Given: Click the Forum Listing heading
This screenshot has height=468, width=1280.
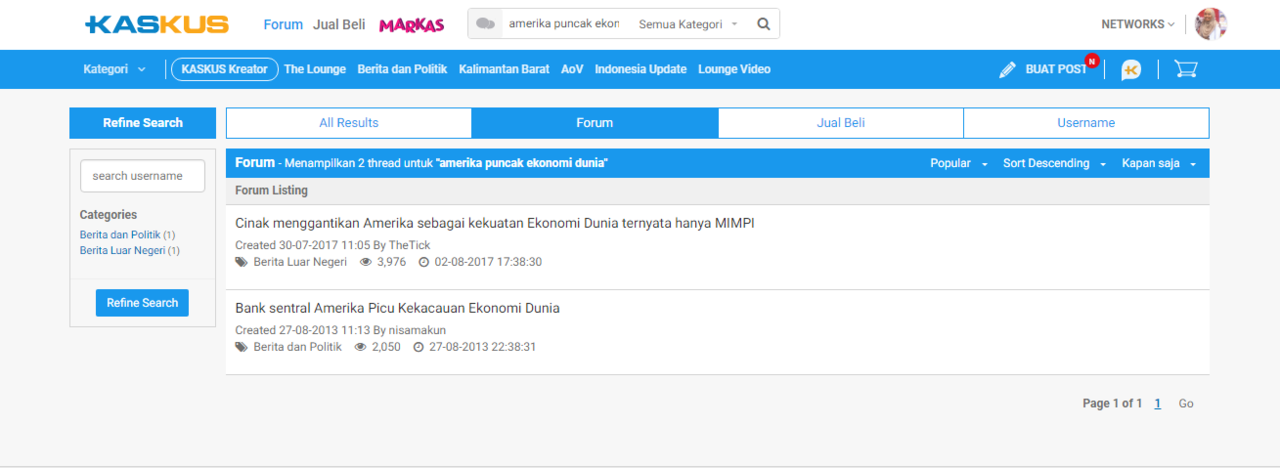Looking at the screenshot, I should tap(272, 190).
